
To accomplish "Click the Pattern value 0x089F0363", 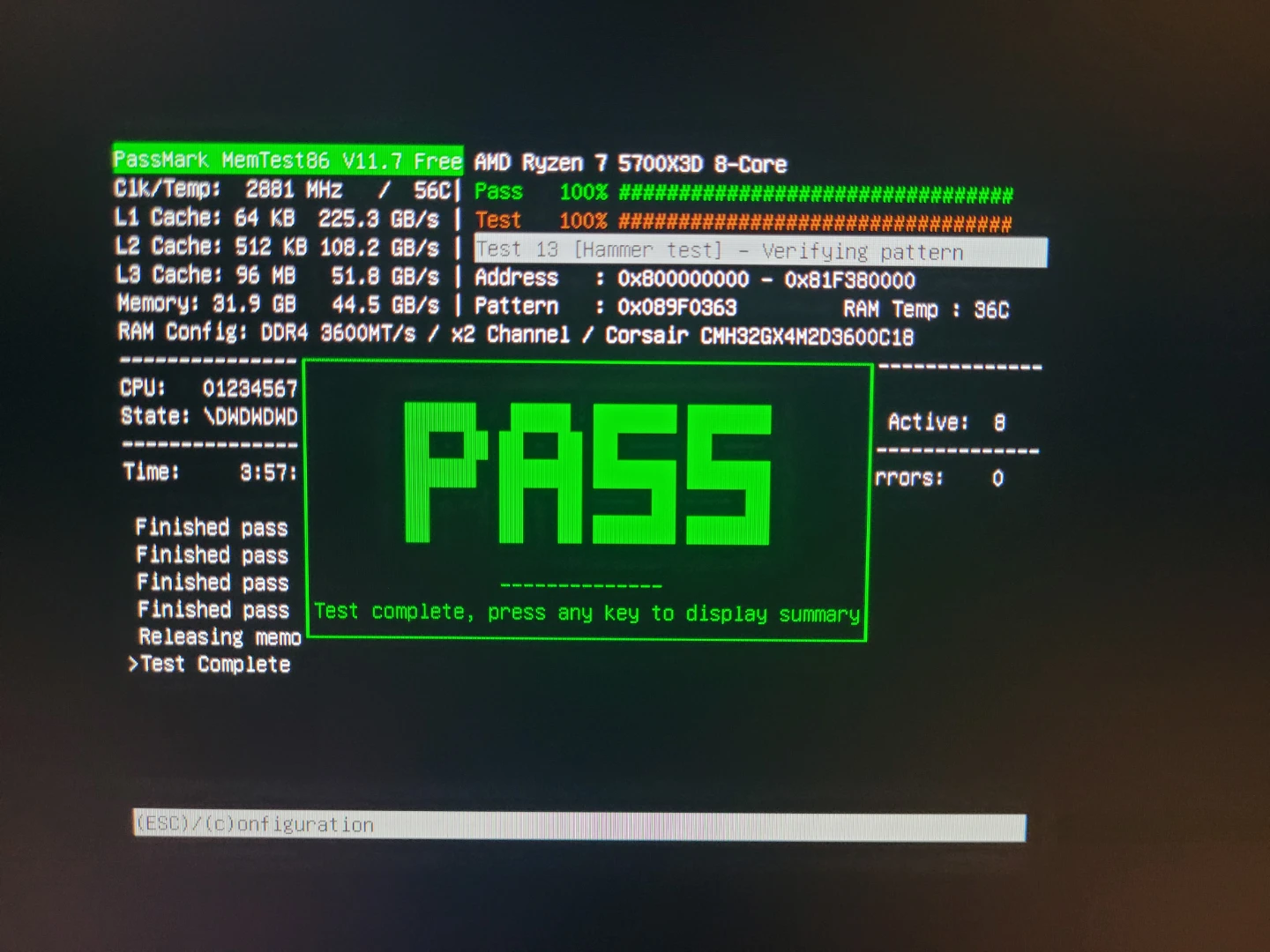I will tap(676, 307).
